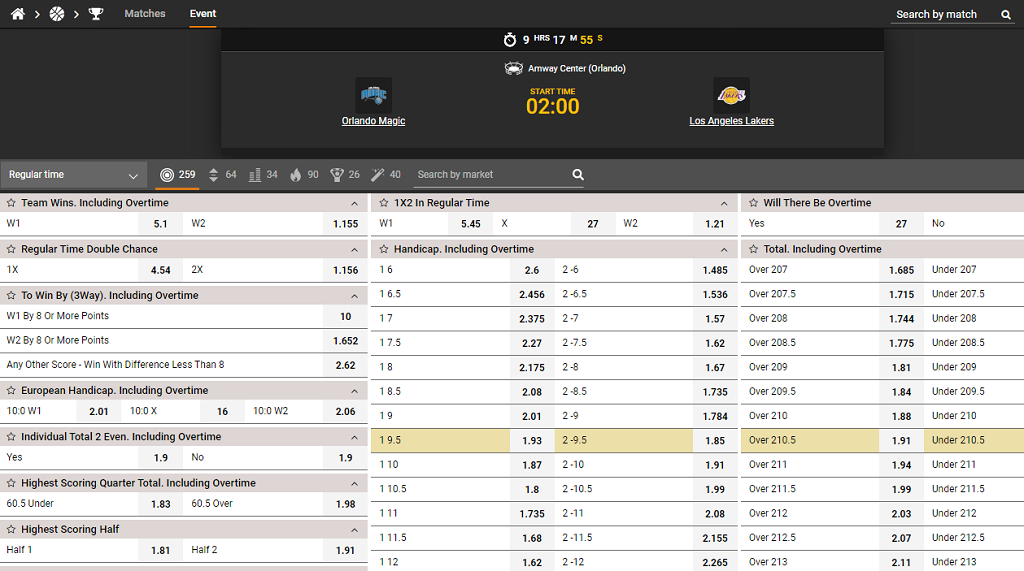This screenshot has width=1024, height=571.
Task: Star the Total. Including Overtime market
Action: (754, 250)
